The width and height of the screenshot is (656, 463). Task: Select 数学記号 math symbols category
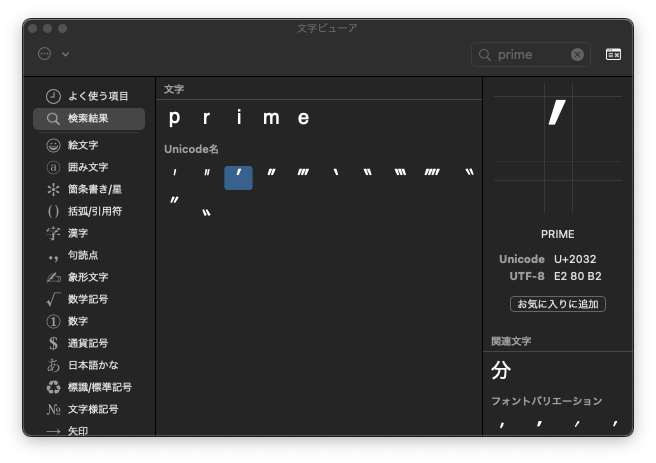coord(88,299)
